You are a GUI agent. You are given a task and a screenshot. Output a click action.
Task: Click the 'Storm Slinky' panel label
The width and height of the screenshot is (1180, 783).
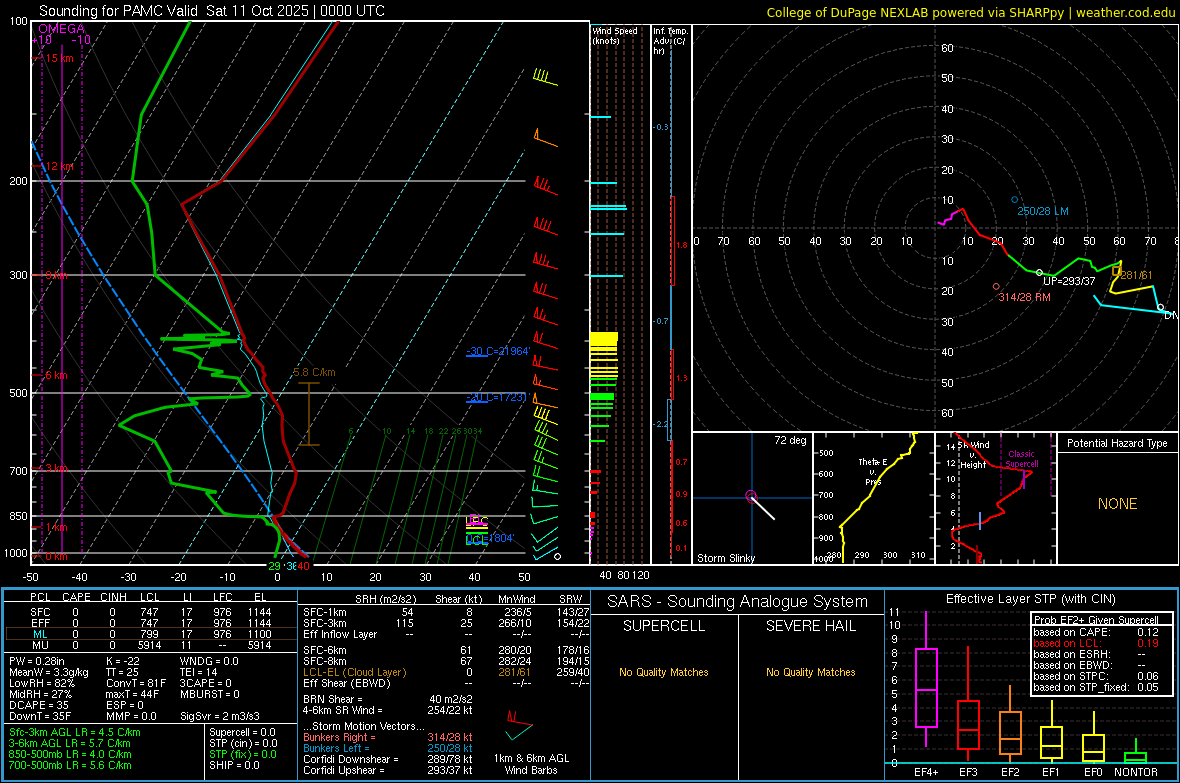point(725,558)
